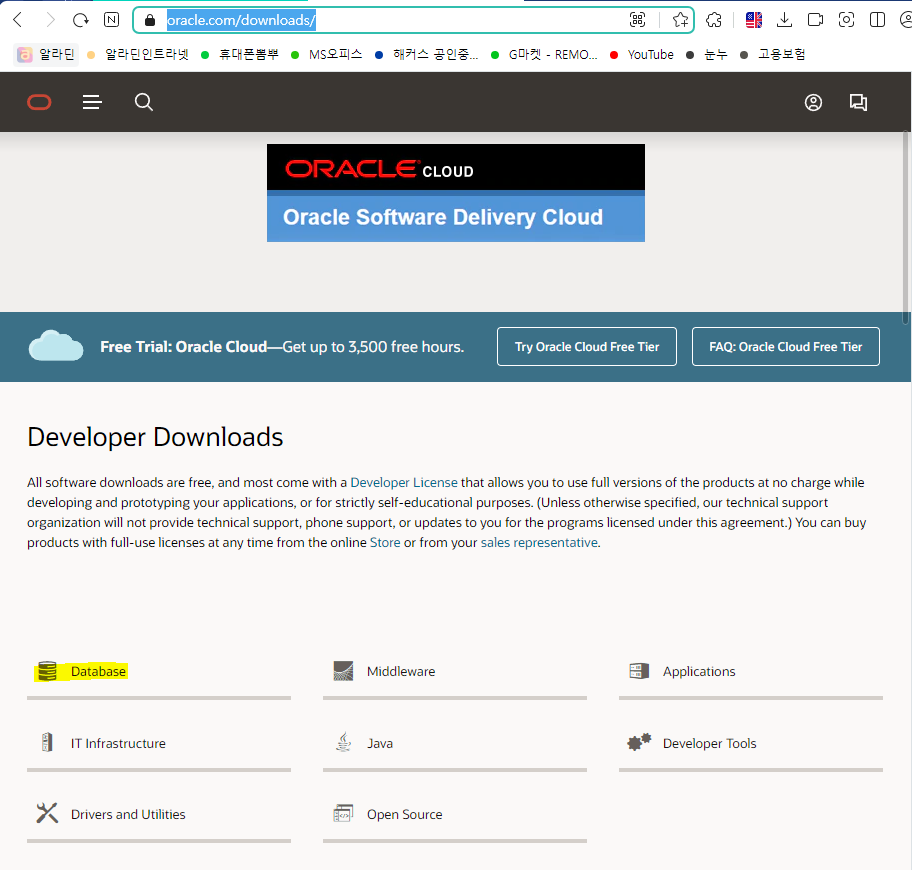The image size is (912, 870).
Task: Open the G마켓 - REMO bookmark
Action: [x=544, y=55]
